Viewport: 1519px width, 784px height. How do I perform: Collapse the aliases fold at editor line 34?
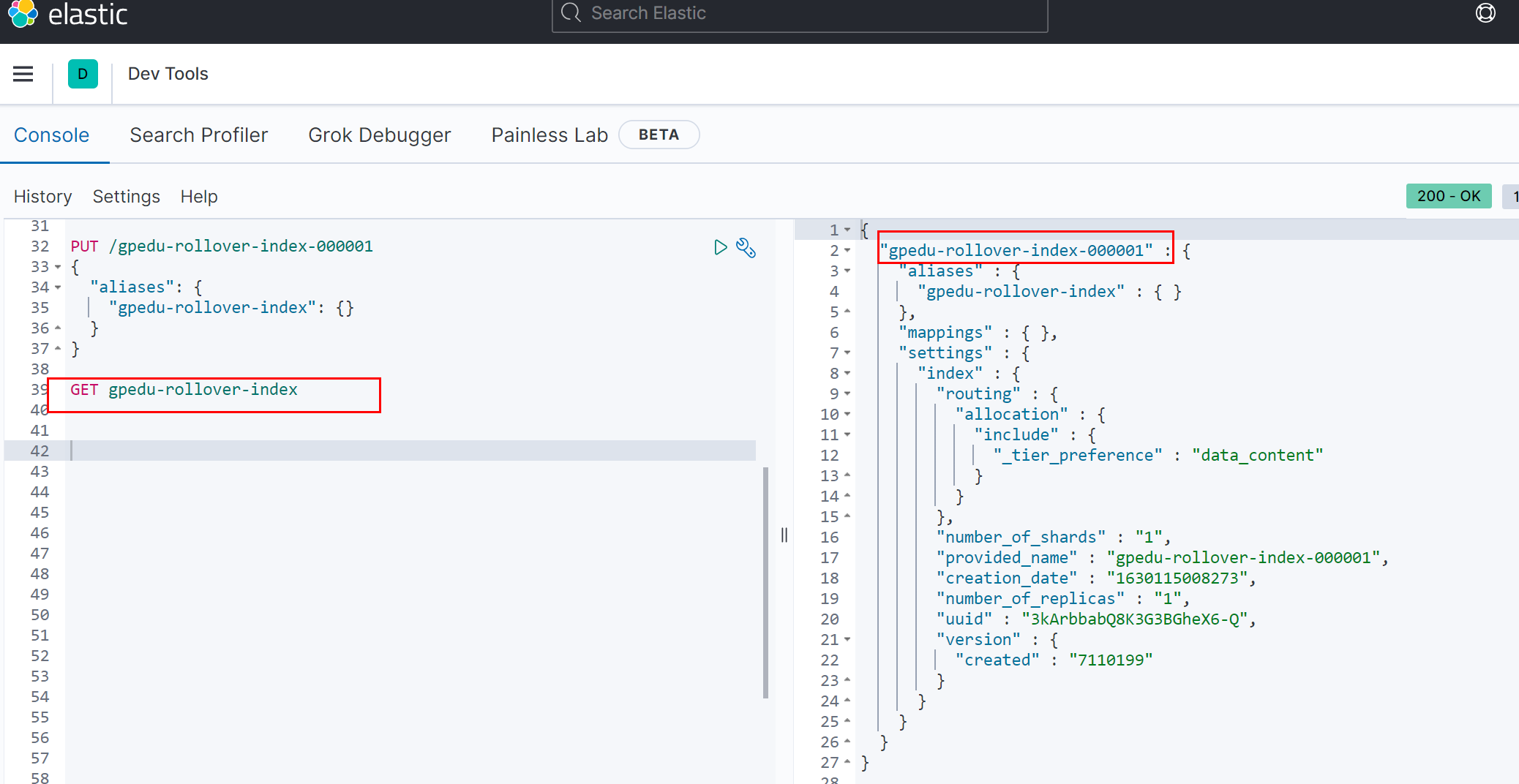58,287
